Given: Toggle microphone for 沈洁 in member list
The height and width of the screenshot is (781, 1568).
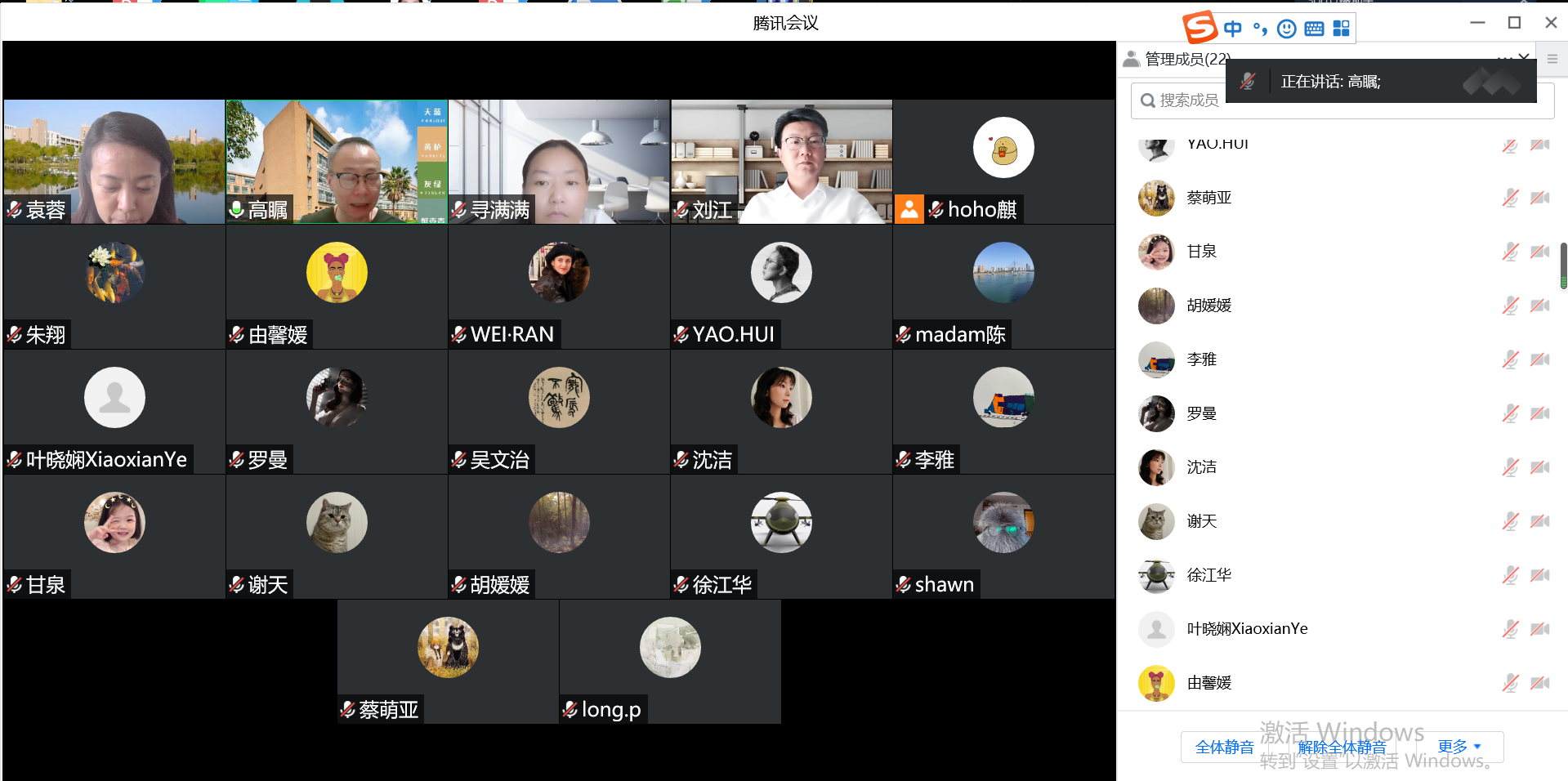Looking at the screenshot, I should click(1510, 467).
